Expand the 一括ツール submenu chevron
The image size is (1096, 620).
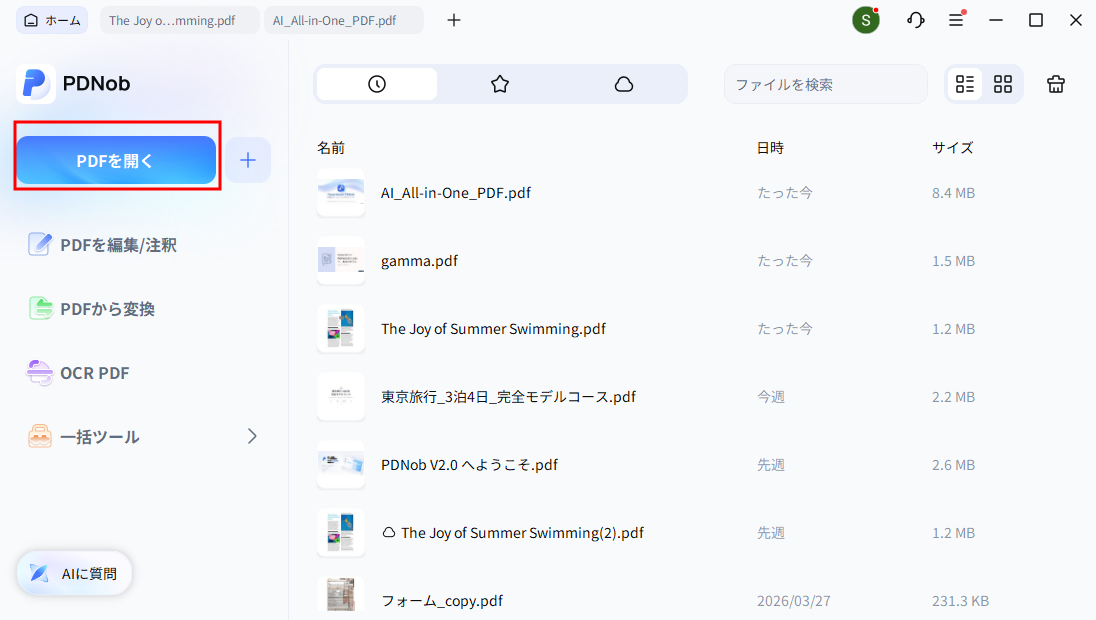tap(251, 436)
